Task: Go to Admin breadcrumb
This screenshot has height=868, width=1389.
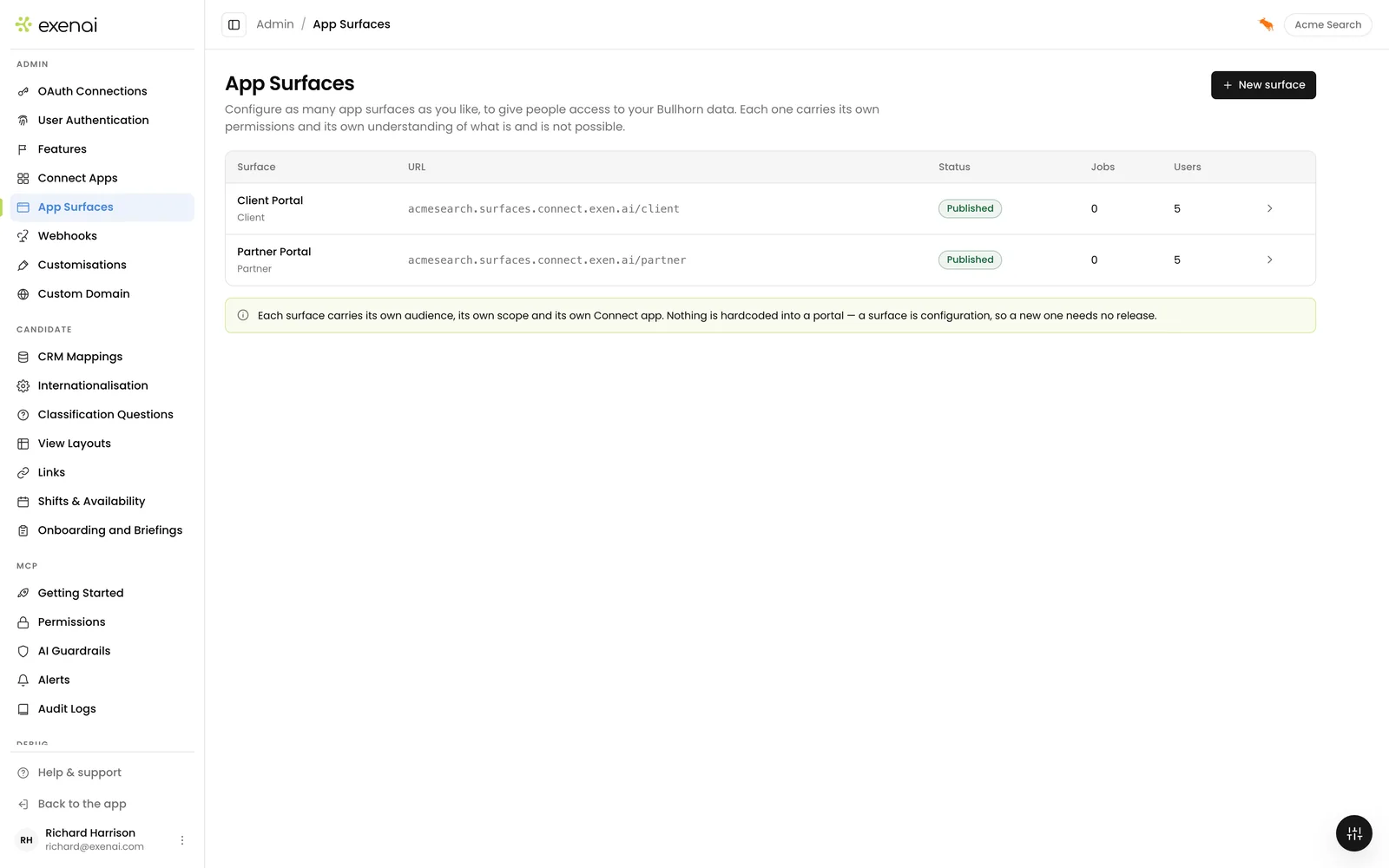Action: pos(275,24)
